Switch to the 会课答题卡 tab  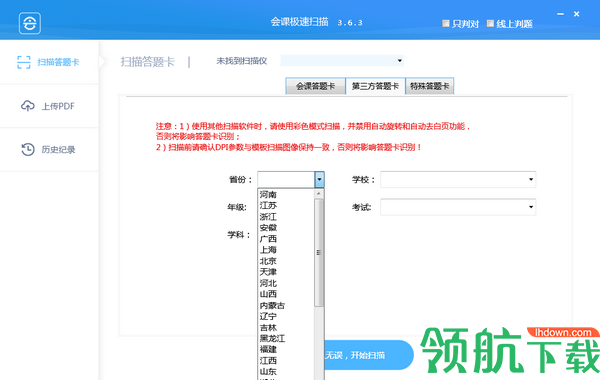click(x=315, y=86)
